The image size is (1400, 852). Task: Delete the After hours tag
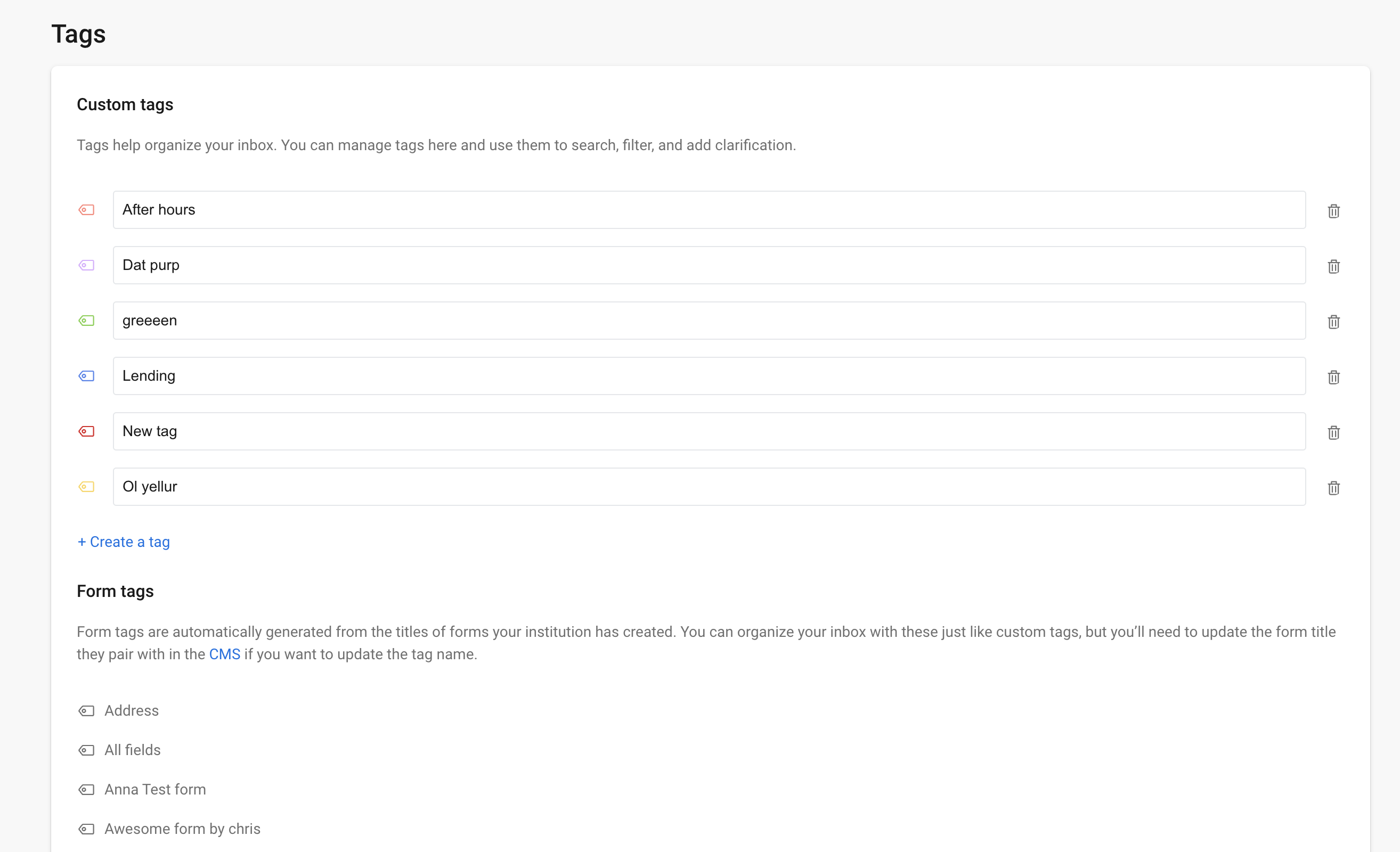coord(1333,211)
